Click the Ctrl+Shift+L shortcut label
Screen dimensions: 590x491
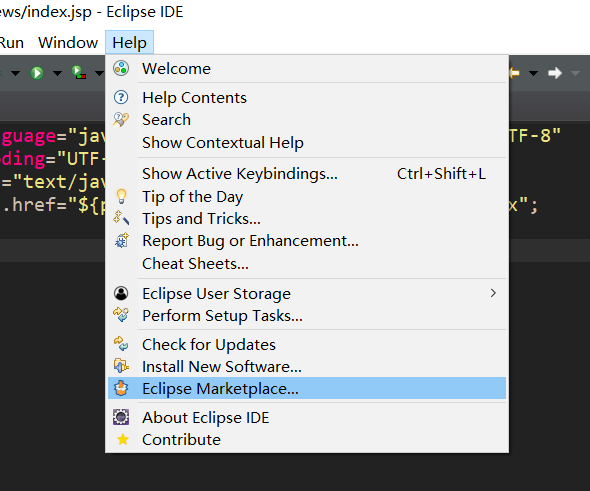[441, 173]
